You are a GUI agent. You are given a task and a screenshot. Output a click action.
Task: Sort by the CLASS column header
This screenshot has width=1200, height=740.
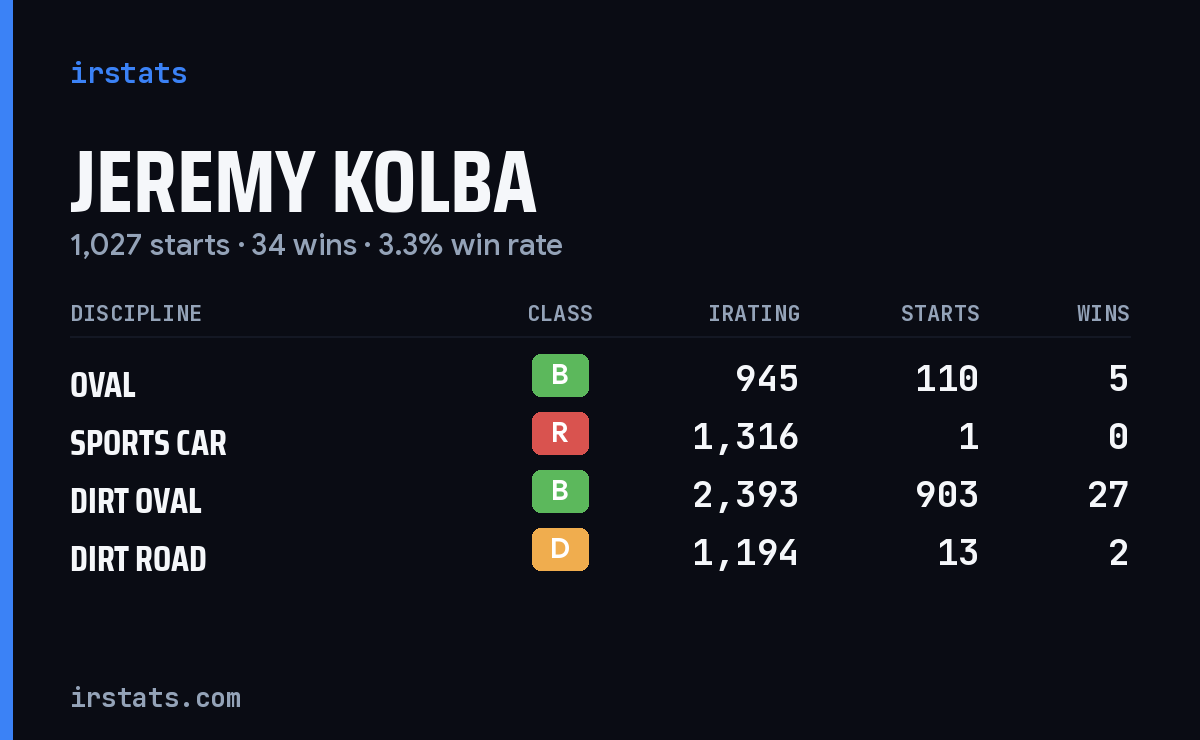pyautogui.click(x=560, y=314)
